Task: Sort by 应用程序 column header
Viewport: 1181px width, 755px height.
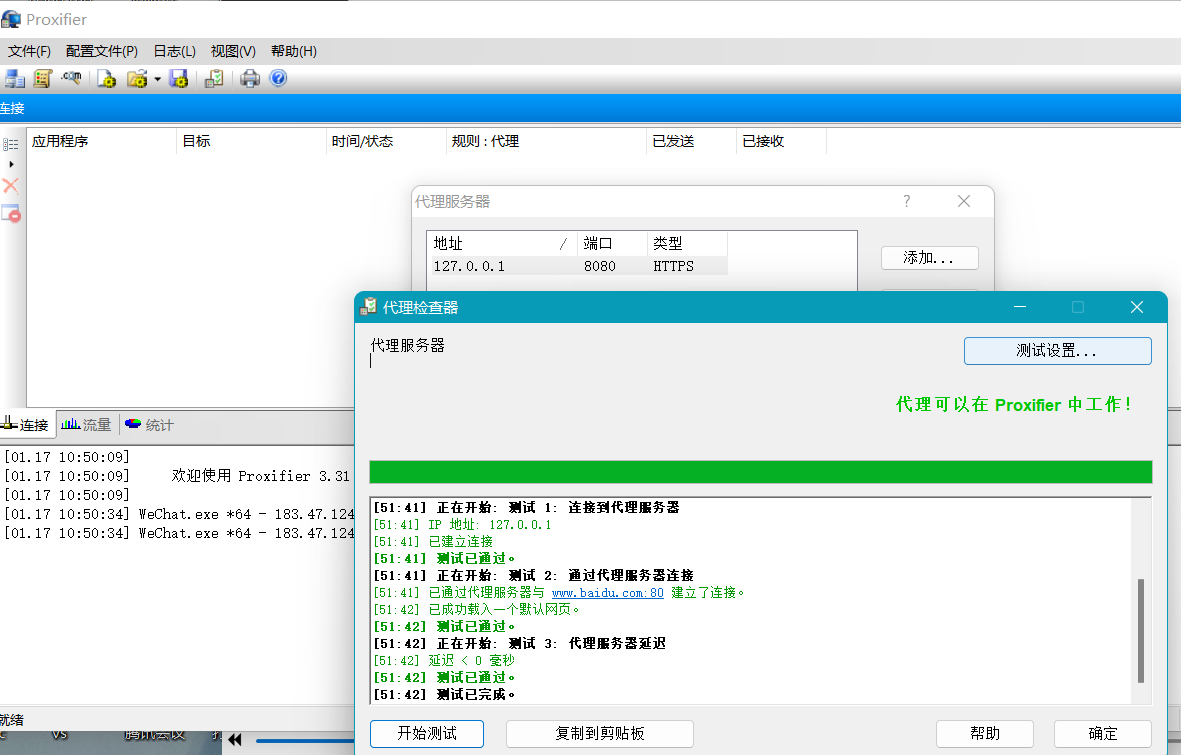Action: tap(102, 141)
